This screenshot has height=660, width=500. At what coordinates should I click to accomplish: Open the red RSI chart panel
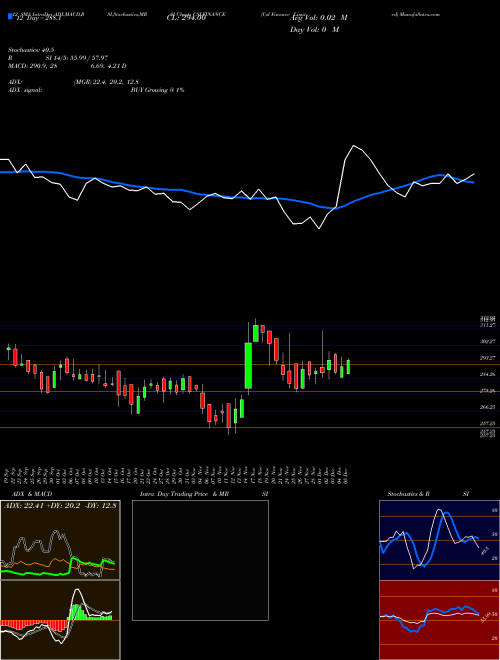[439, 620]
